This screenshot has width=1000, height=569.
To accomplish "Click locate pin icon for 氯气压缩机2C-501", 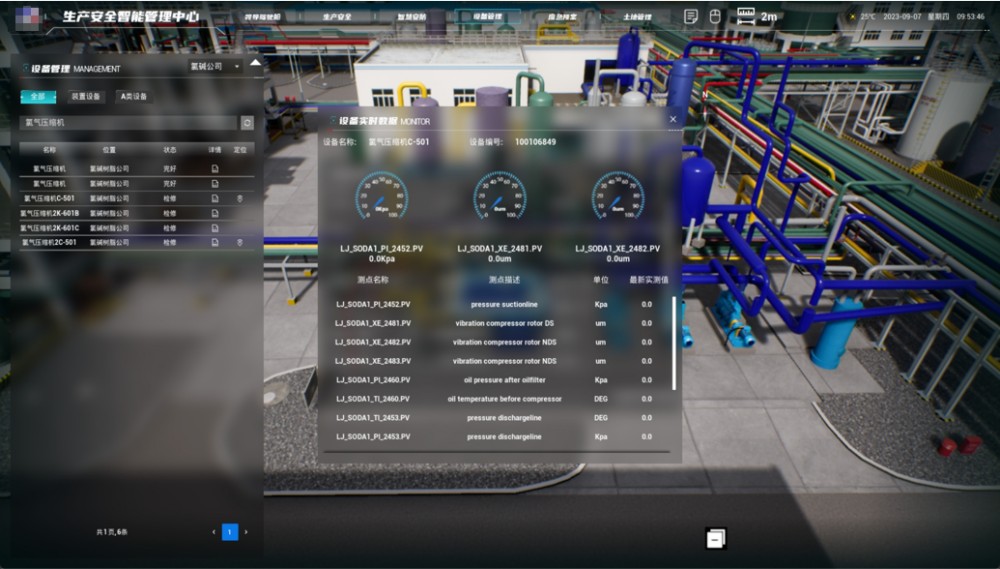I will [239, 242].
